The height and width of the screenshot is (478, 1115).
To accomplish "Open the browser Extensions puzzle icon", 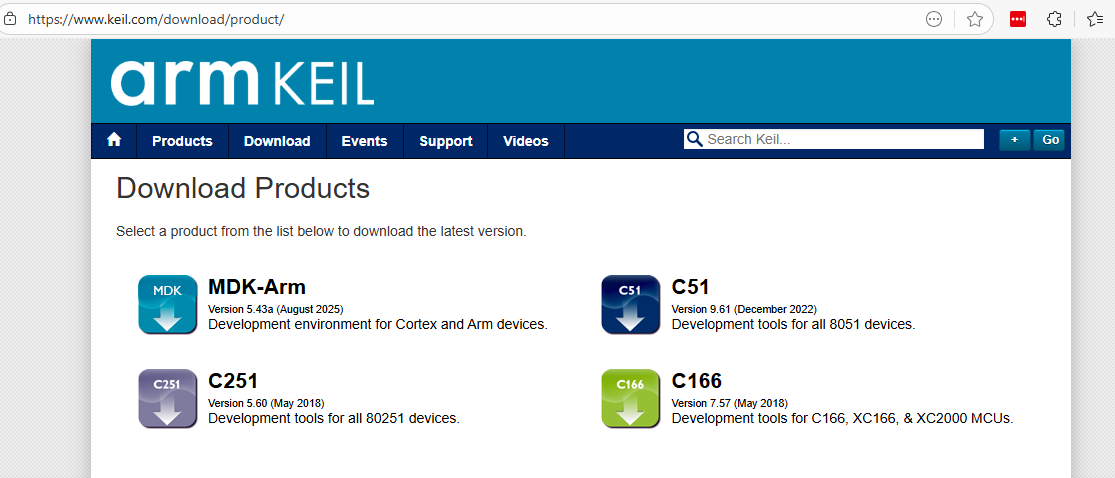I will coord(1054,19).
